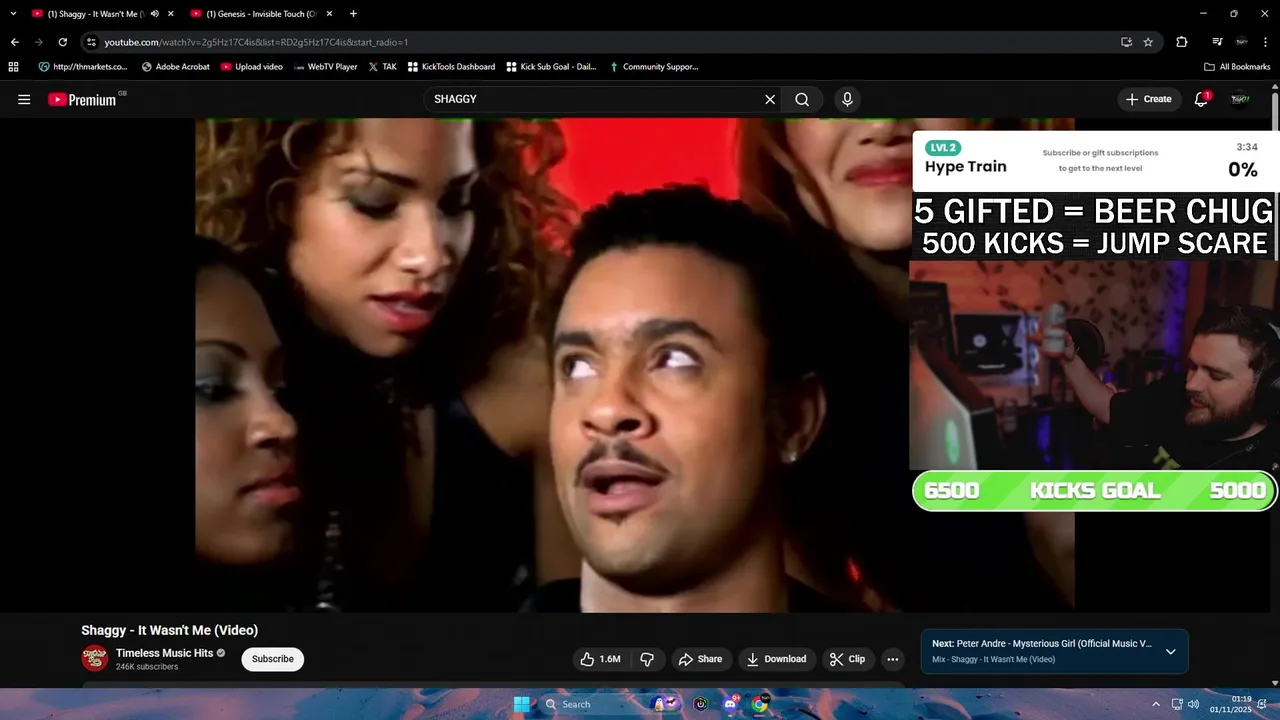Screen dimensions: 1280x720
Task: Click the Hype Train overlay banner
Action: (x=1095, y=161)
